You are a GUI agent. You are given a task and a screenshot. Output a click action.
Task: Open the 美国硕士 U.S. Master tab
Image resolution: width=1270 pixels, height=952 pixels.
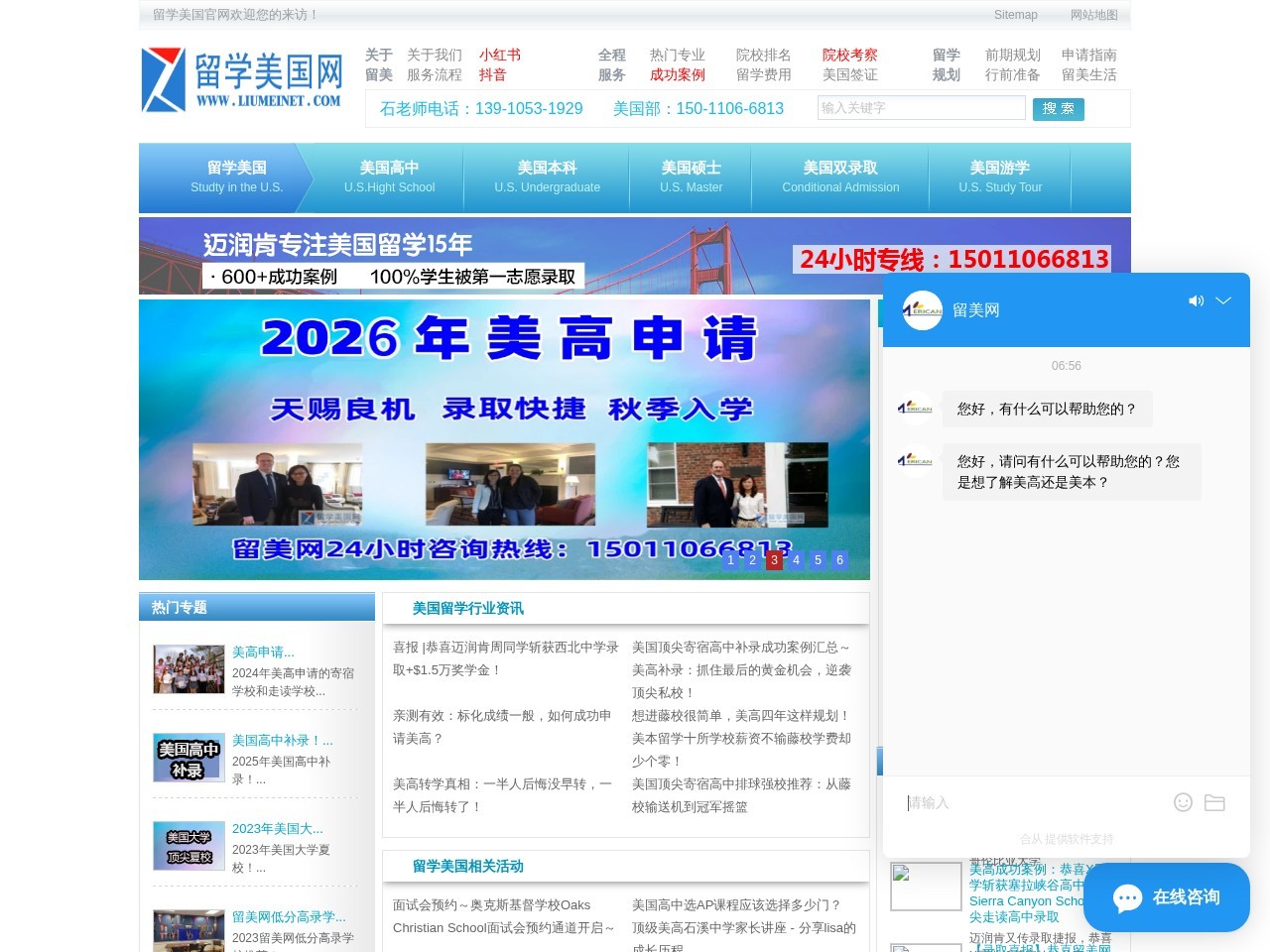(691, 178)
